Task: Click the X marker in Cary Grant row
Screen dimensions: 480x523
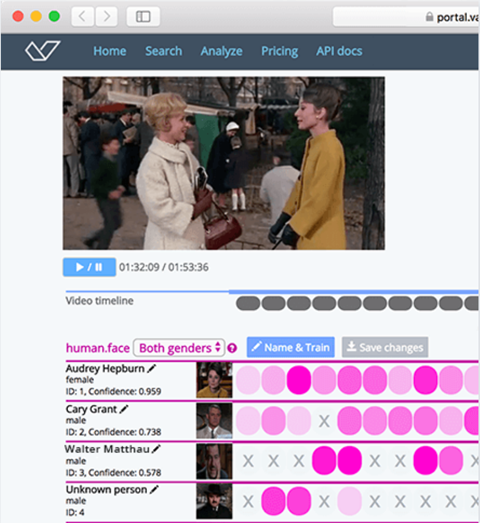Action: pos(324,421)
